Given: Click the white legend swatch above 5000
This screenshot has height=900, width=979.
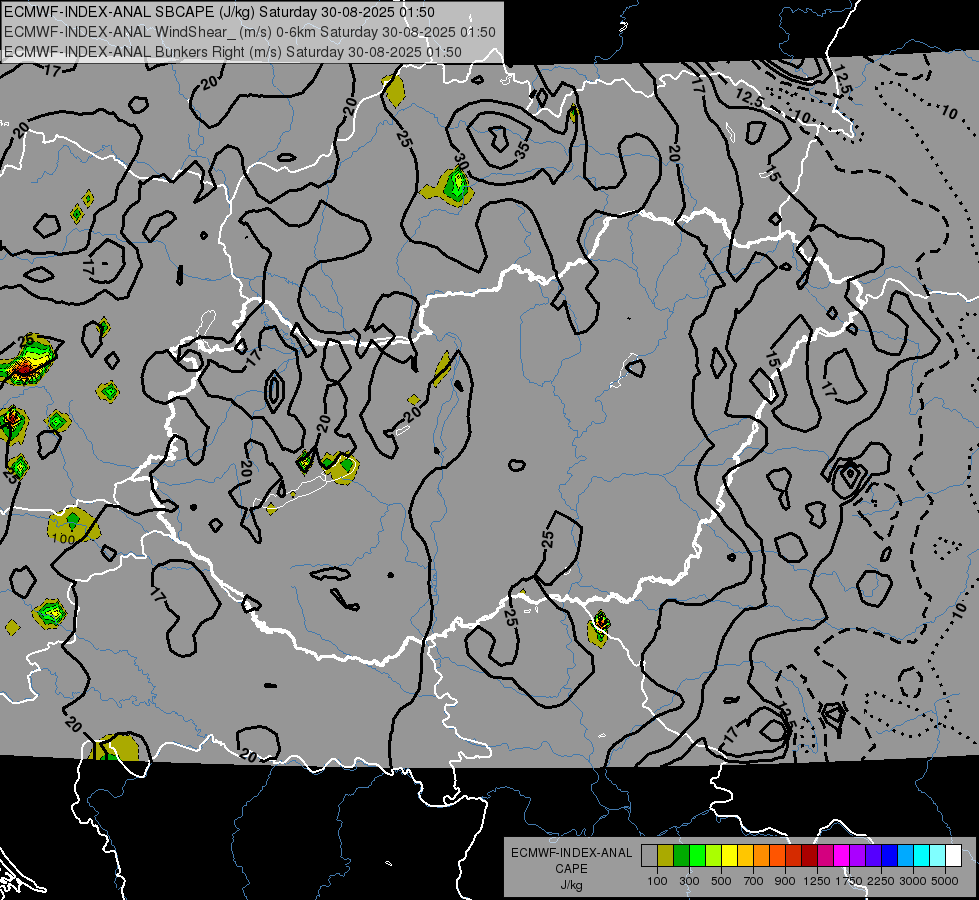Looking at the screenshot, I should [x=953, y=856].
